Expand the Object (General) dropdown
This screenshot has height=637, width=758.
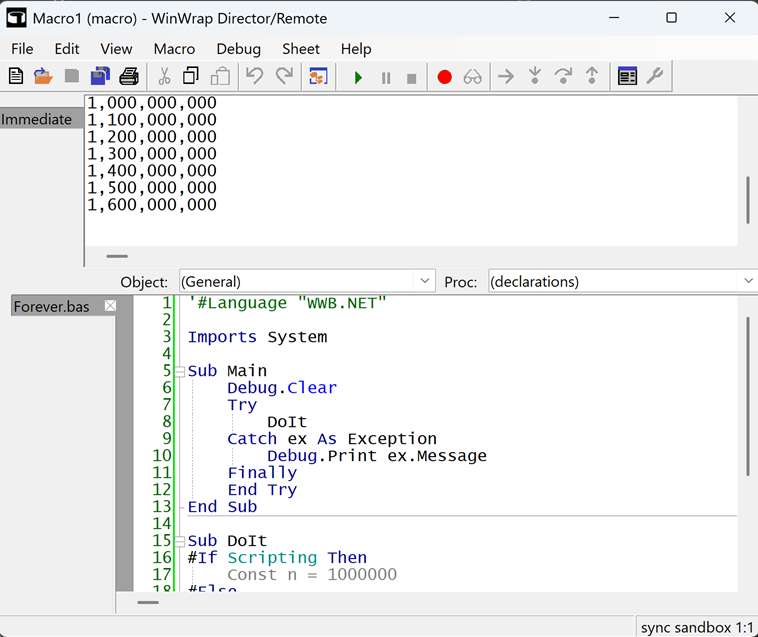(x=425, y=281)
